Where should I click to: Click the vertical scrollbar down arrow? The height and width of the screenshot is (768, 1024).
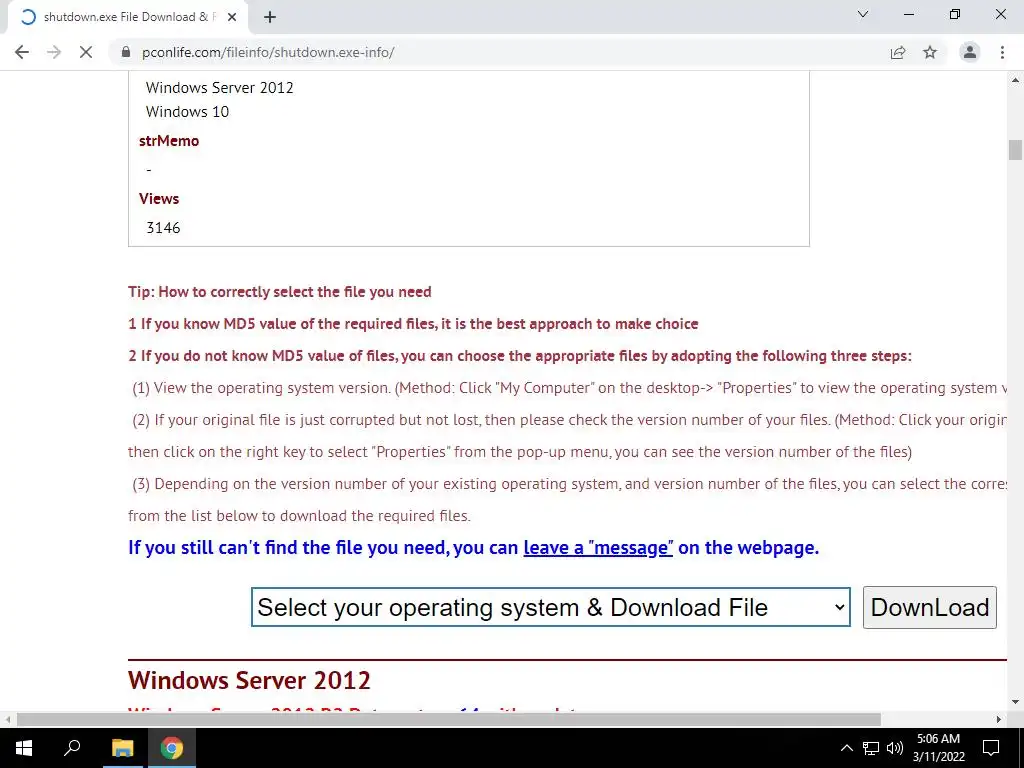1015,703
